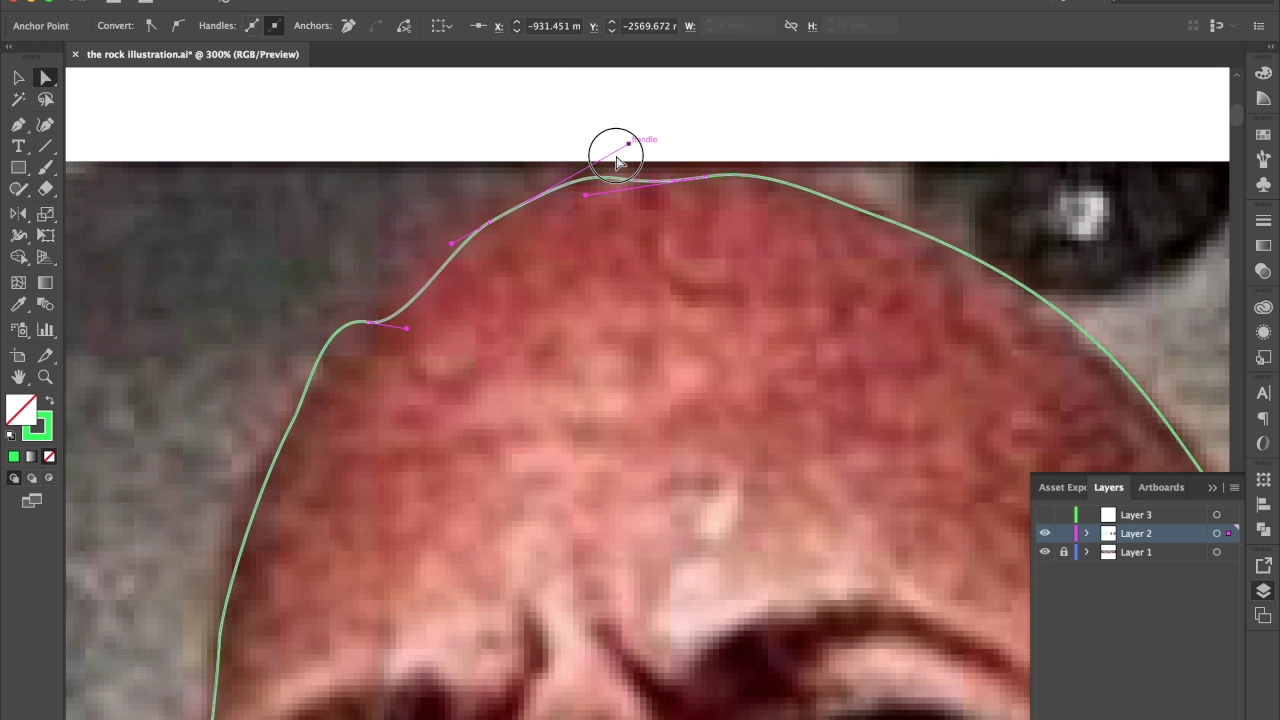This screenshot has width=1280, height=720.
Task: Close the rock illustration document tab
Action: coord(75,54)
